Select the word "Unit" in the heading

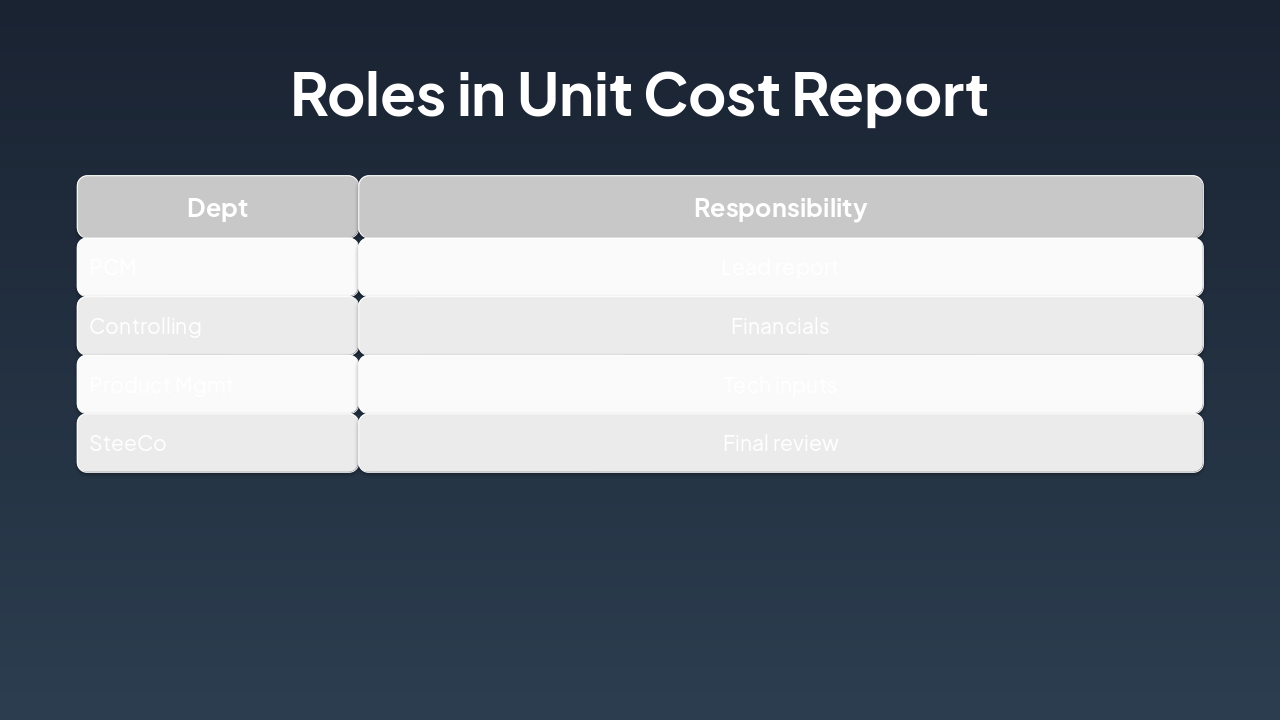tap(574, 94)
